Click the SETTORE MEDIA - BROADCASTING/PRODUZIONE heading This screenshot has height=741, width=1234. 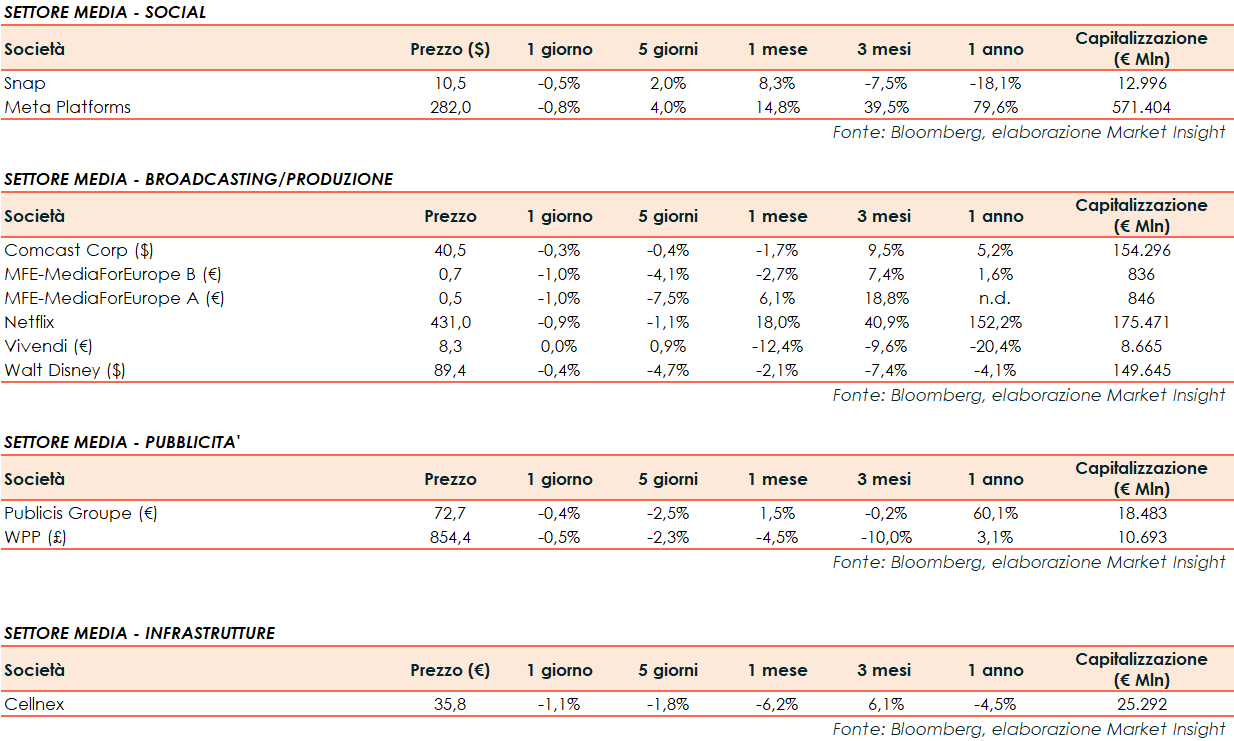coord(198,180)
